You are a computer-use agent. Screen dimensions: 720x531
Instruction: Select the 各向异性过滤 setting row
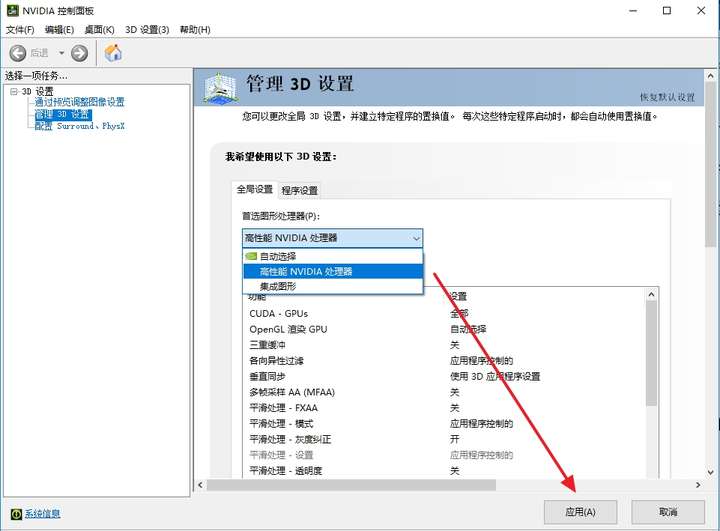tap(444, 361)
